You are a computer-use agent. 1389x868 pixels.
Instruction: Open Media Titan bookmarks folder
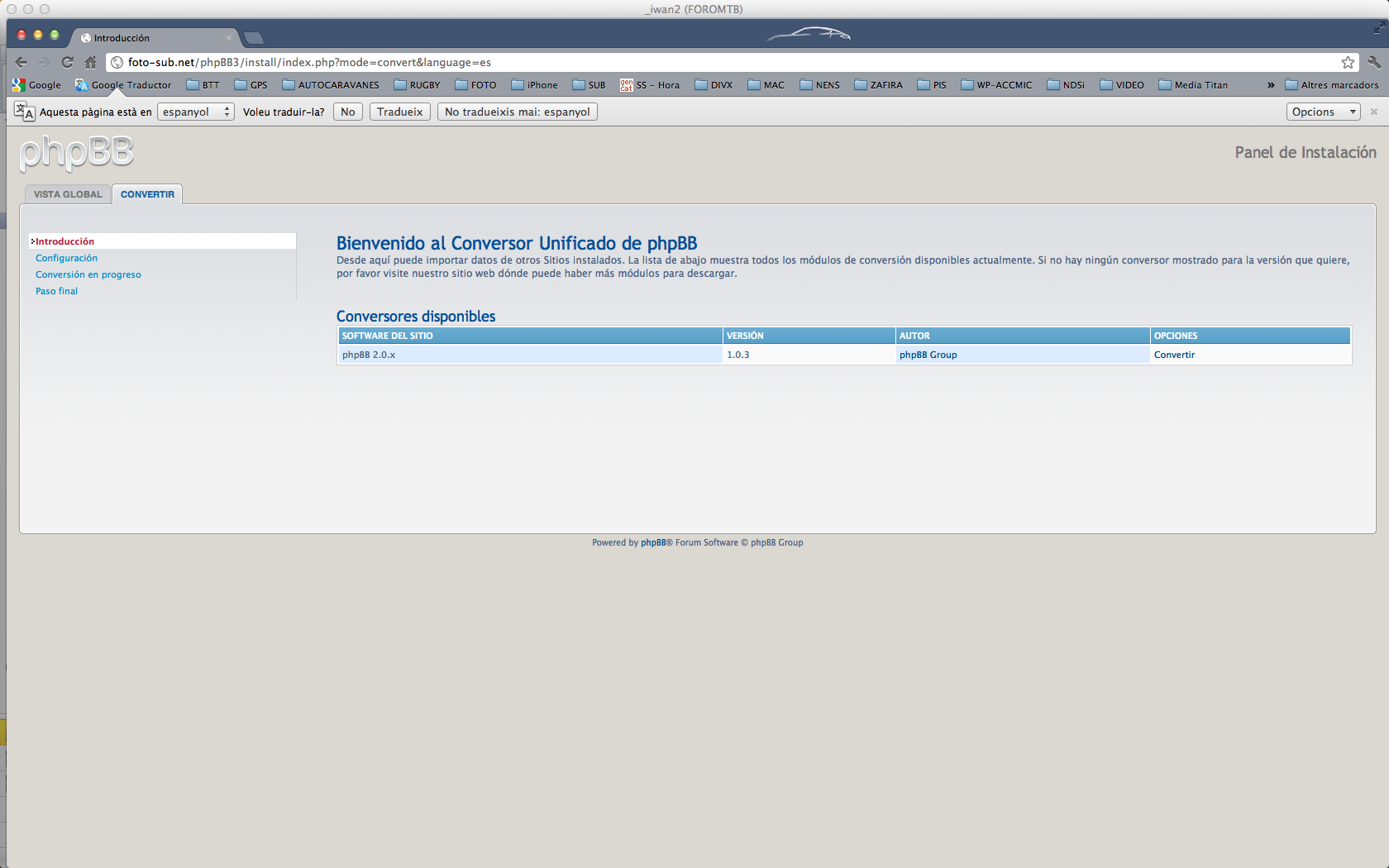pyautogui.click(x=1194, y=85)
